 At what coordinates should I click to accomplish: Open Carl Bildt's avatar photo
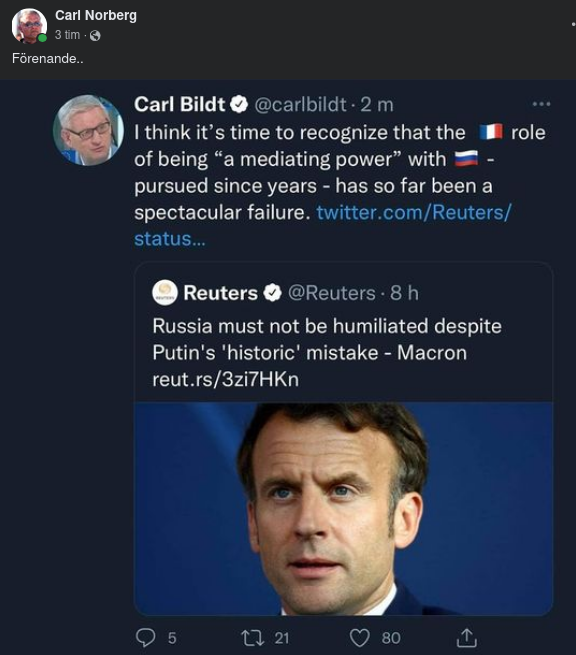point(88,130)
